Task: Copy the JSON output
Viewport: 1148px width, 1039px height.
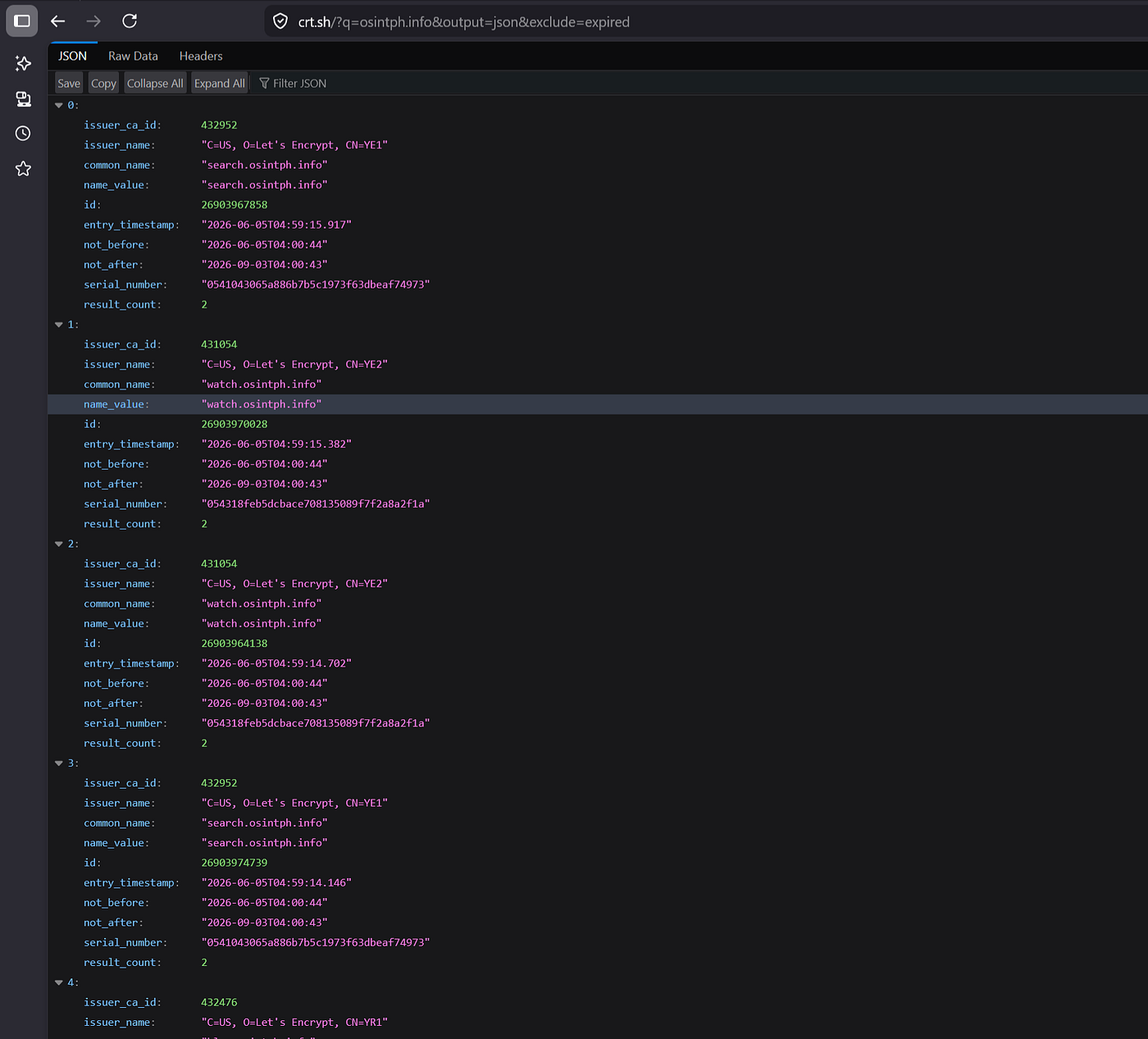Action: [x=103, y=83]
